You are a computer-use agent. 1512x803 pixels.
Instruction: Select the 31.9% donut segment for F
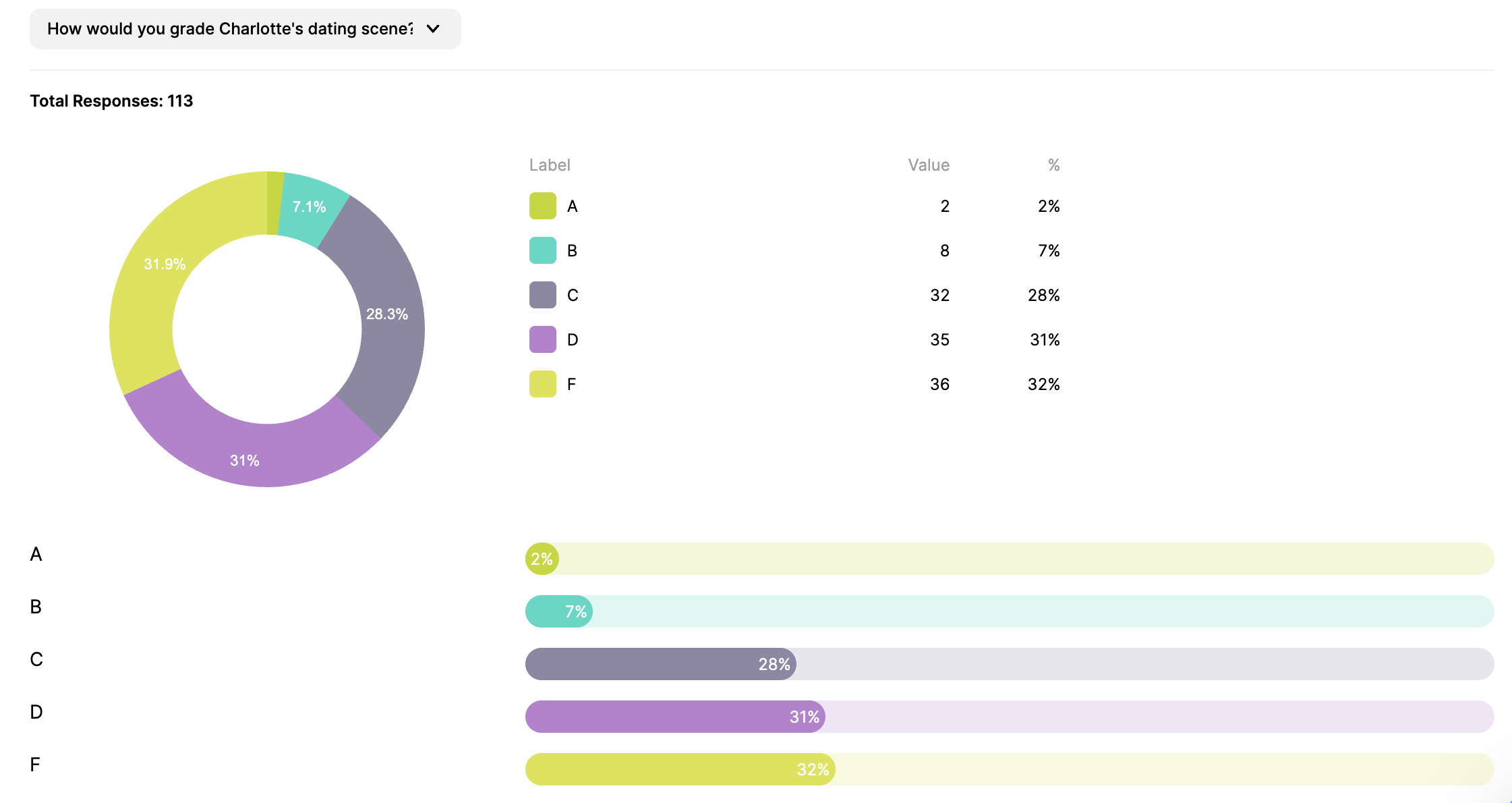click(x=164, y=264)
